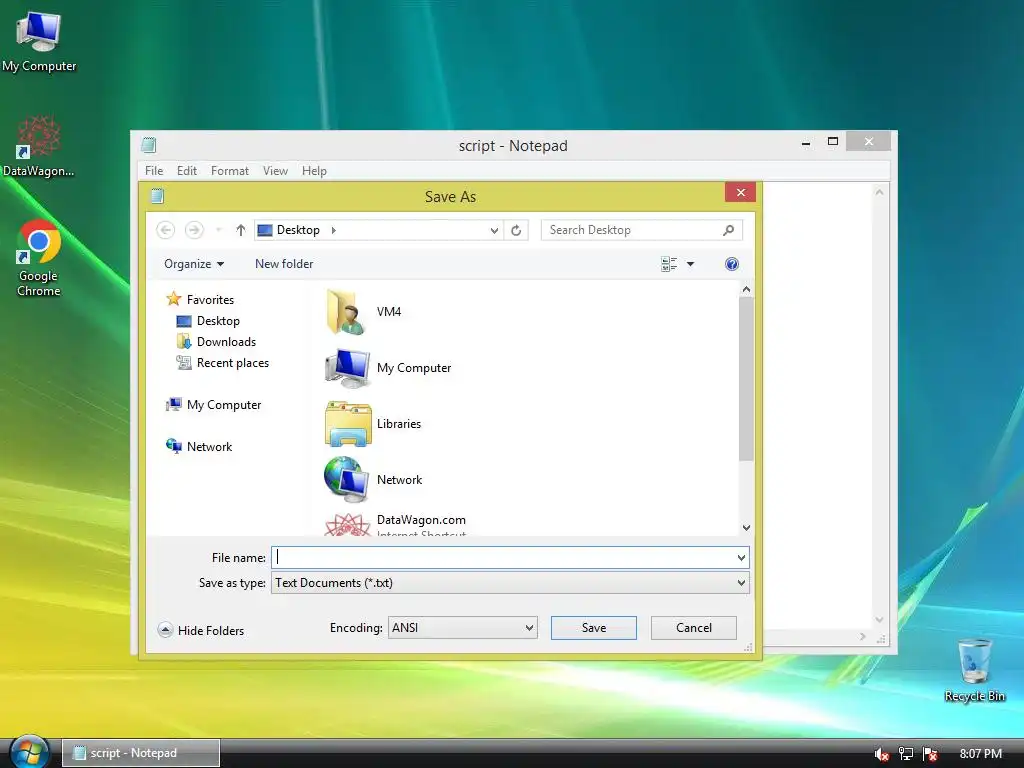Select the My Computer icon in file list
Viewport: 1024px width, 768px height.
348,368
